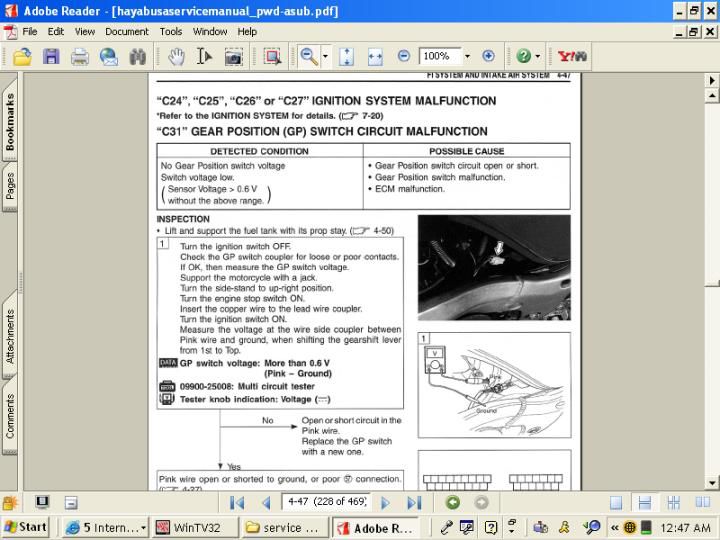Switch to Fit Page view

(x=346, y=57)
